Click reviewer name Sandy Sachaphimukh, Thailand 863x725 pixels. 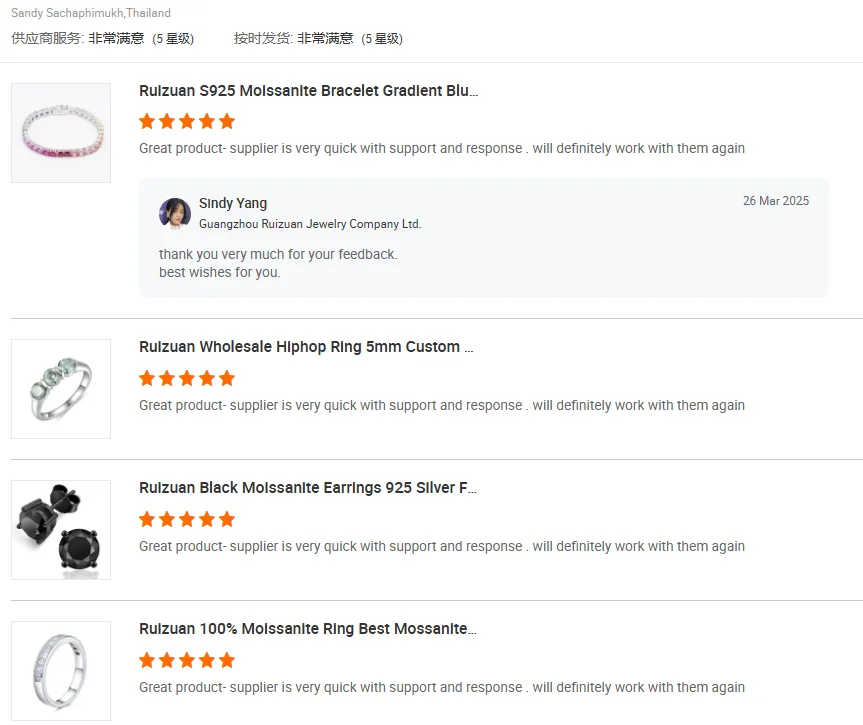(x=91, y=13)
